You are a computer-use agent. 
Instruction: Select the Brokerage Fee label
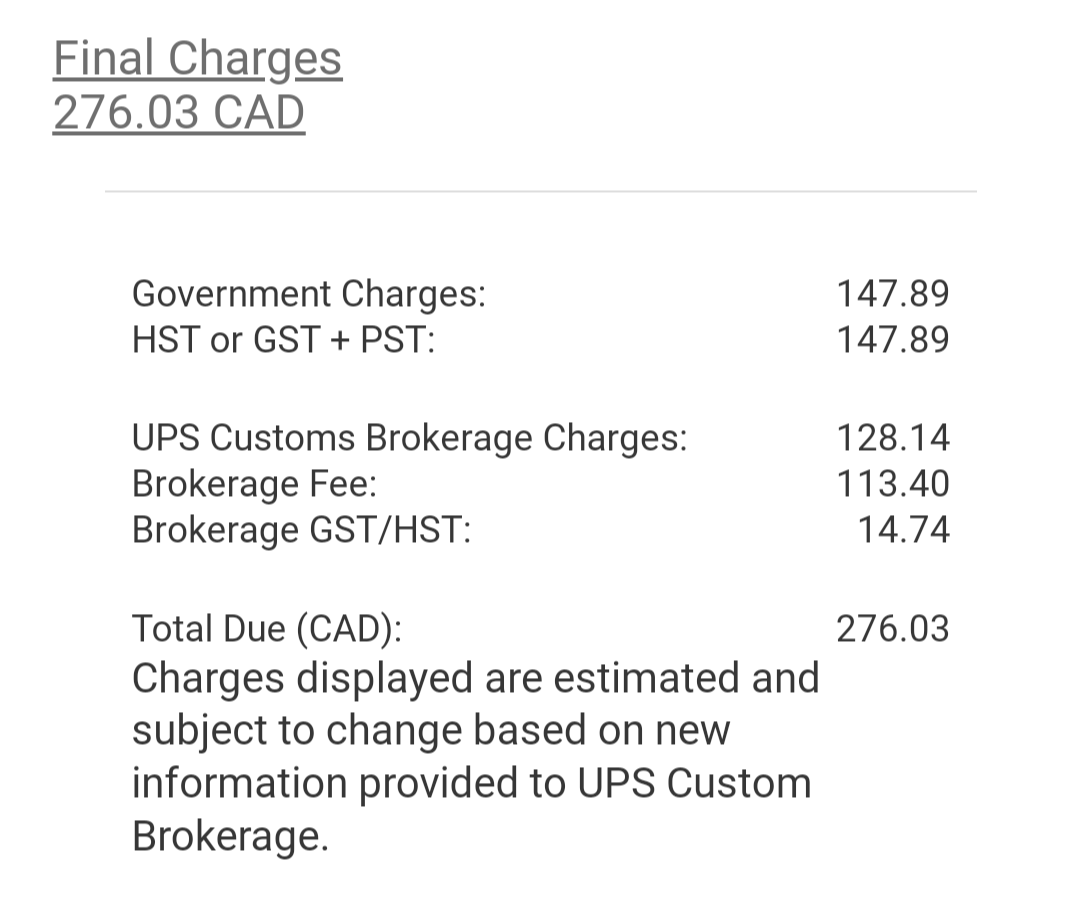coord(255,484)
